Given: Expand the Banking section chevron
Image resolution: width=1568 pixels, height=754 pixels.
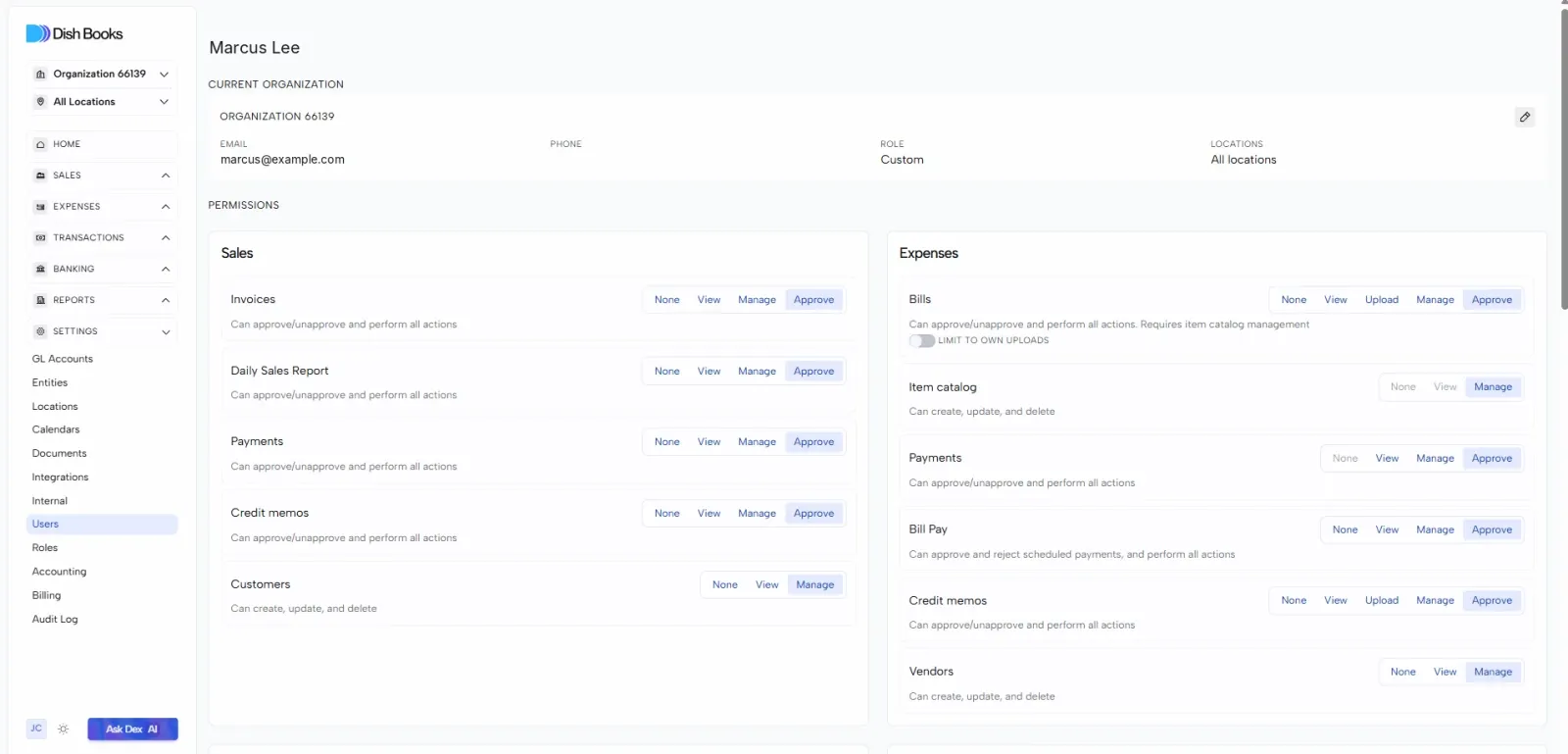Looking at the screenshot, I should point(166,269).
